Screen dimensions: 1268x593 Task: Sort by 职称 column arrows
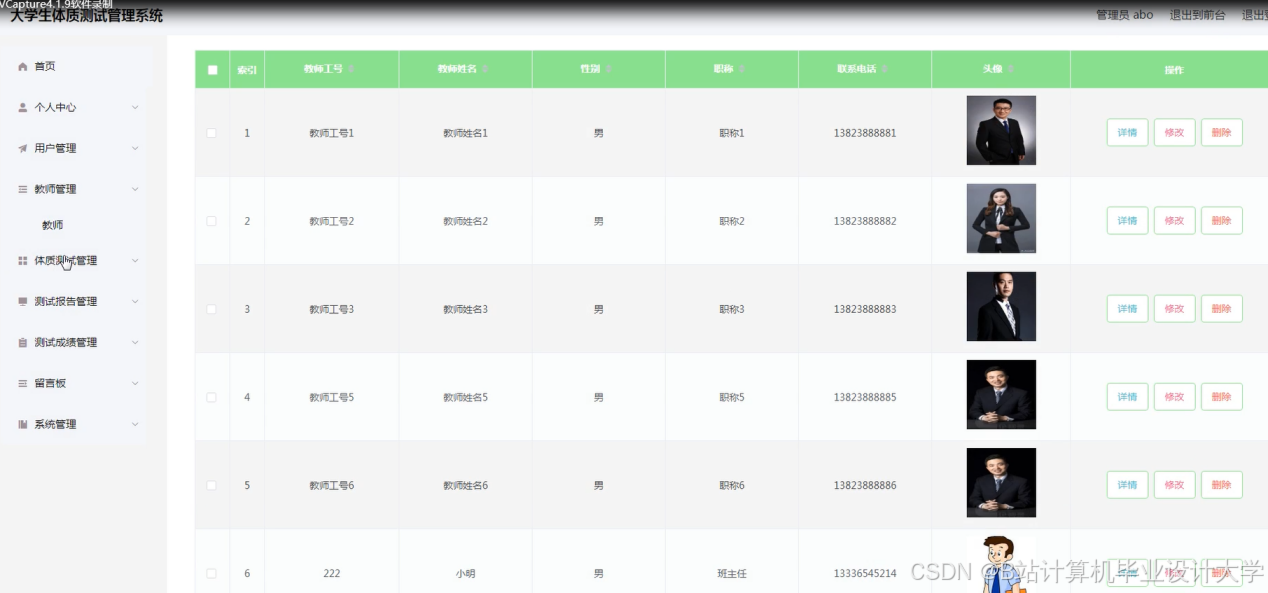coord(741,69)
